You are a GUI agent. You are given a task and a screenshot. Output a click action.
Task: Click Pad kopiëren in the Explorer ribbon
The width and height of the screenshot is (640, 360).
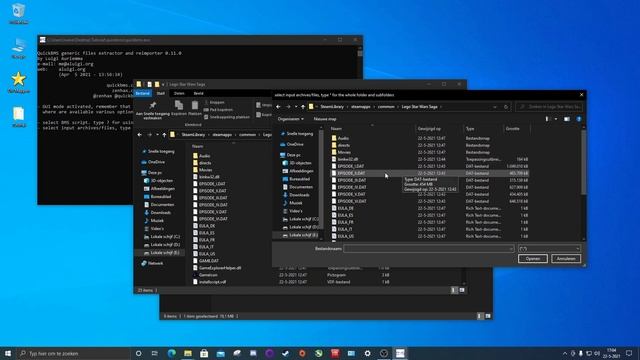tap(218, 110)
